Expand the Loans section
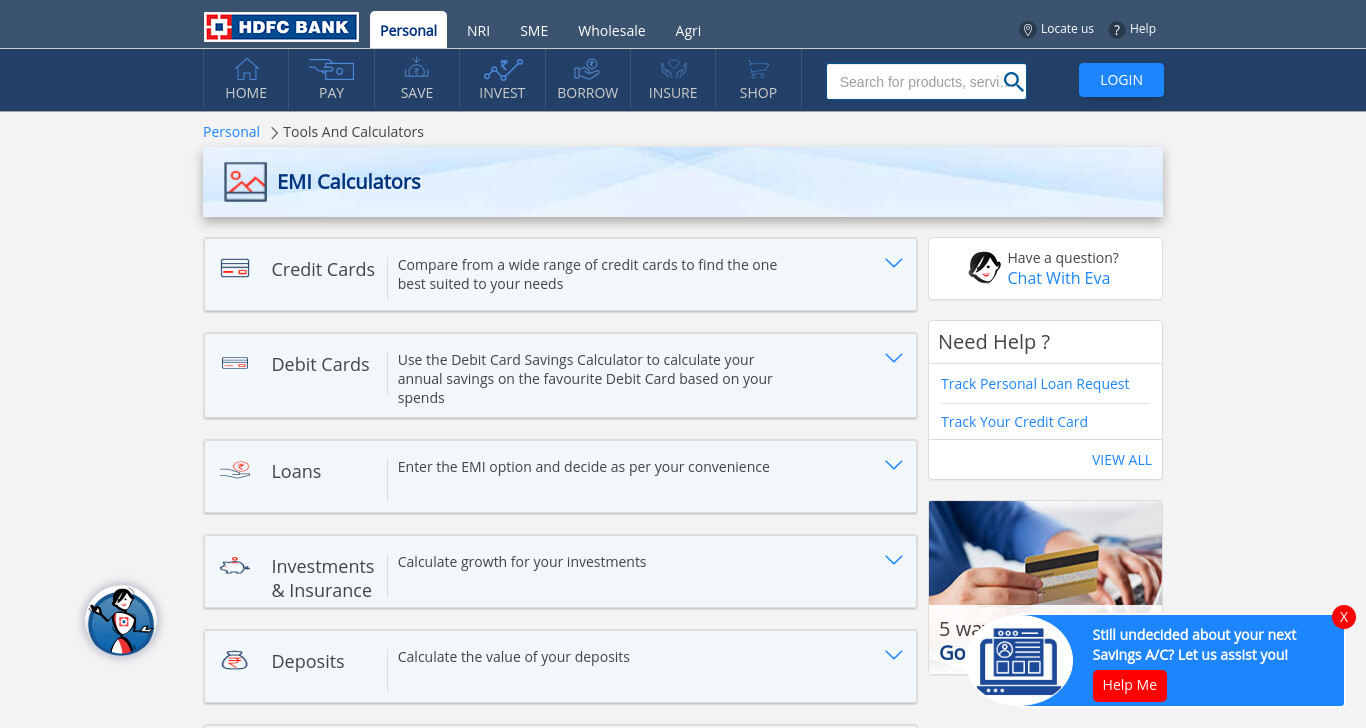Image resolution: width=1366 pixels, height=728 pixels. click(894, 465)
